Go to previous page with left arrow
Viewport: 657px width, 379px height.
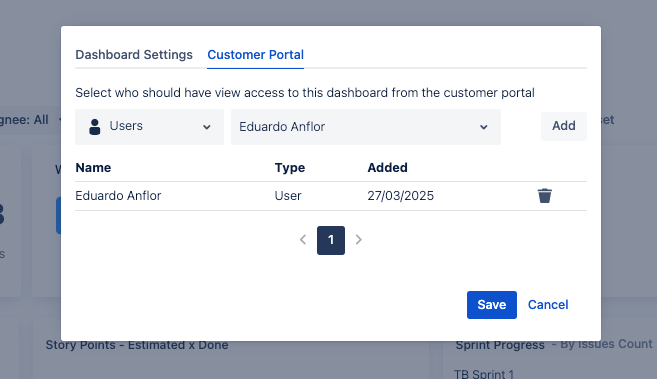coord(303,240)
